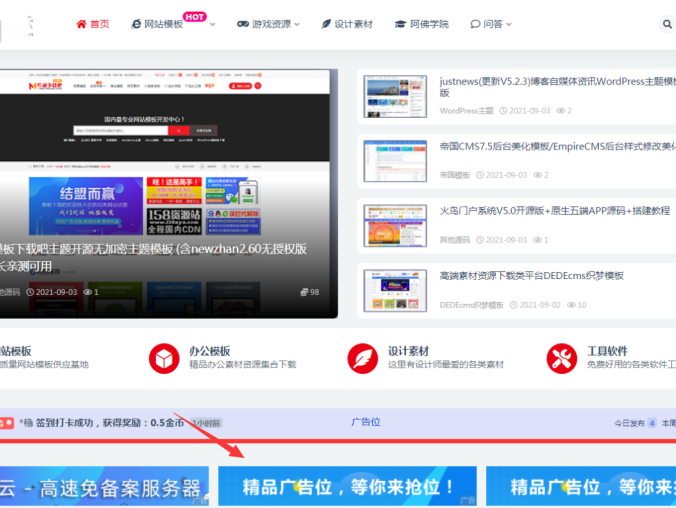The width and height of the screenshot is (676, 508).
Task: Open the 工具软件 category heading
Action: coord(607,351)
